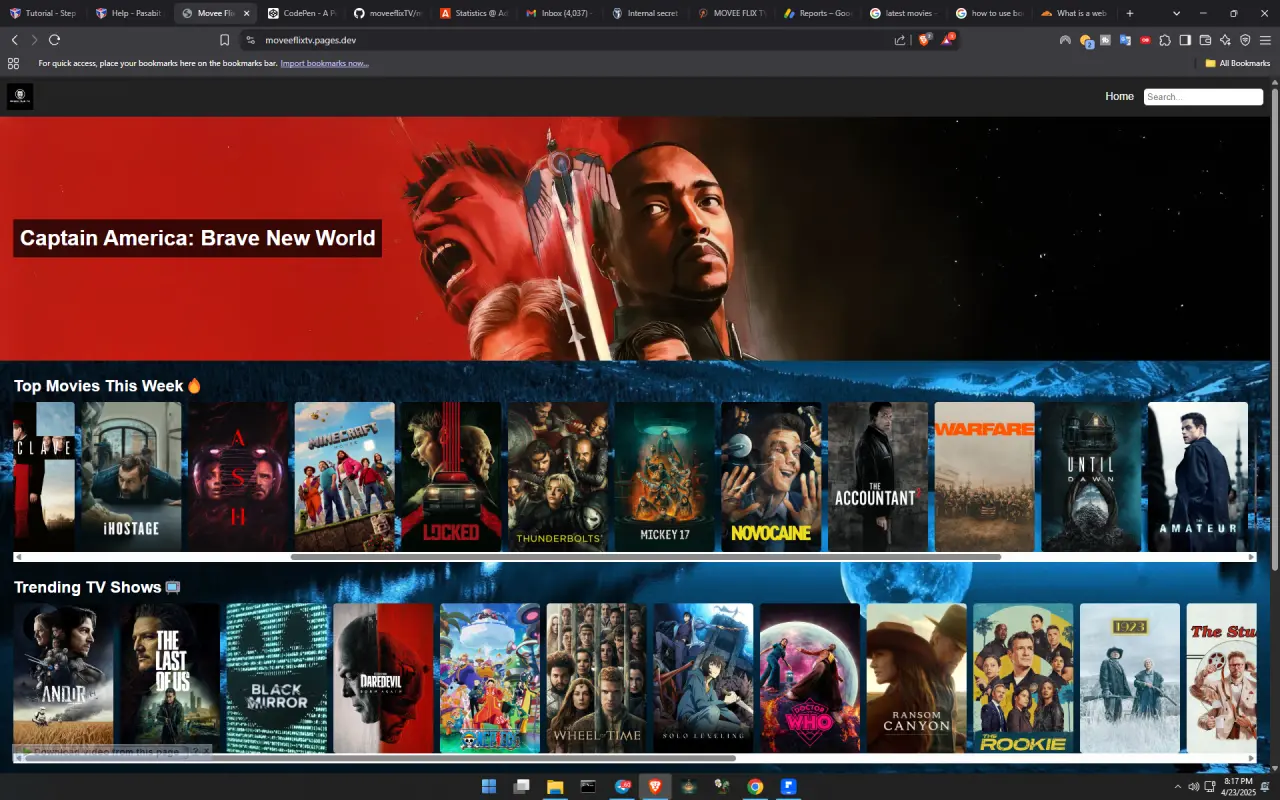The height and width of the screenshot is (800, 1280).
Task: Reload the page with the refresh icon
Action: 54,40
